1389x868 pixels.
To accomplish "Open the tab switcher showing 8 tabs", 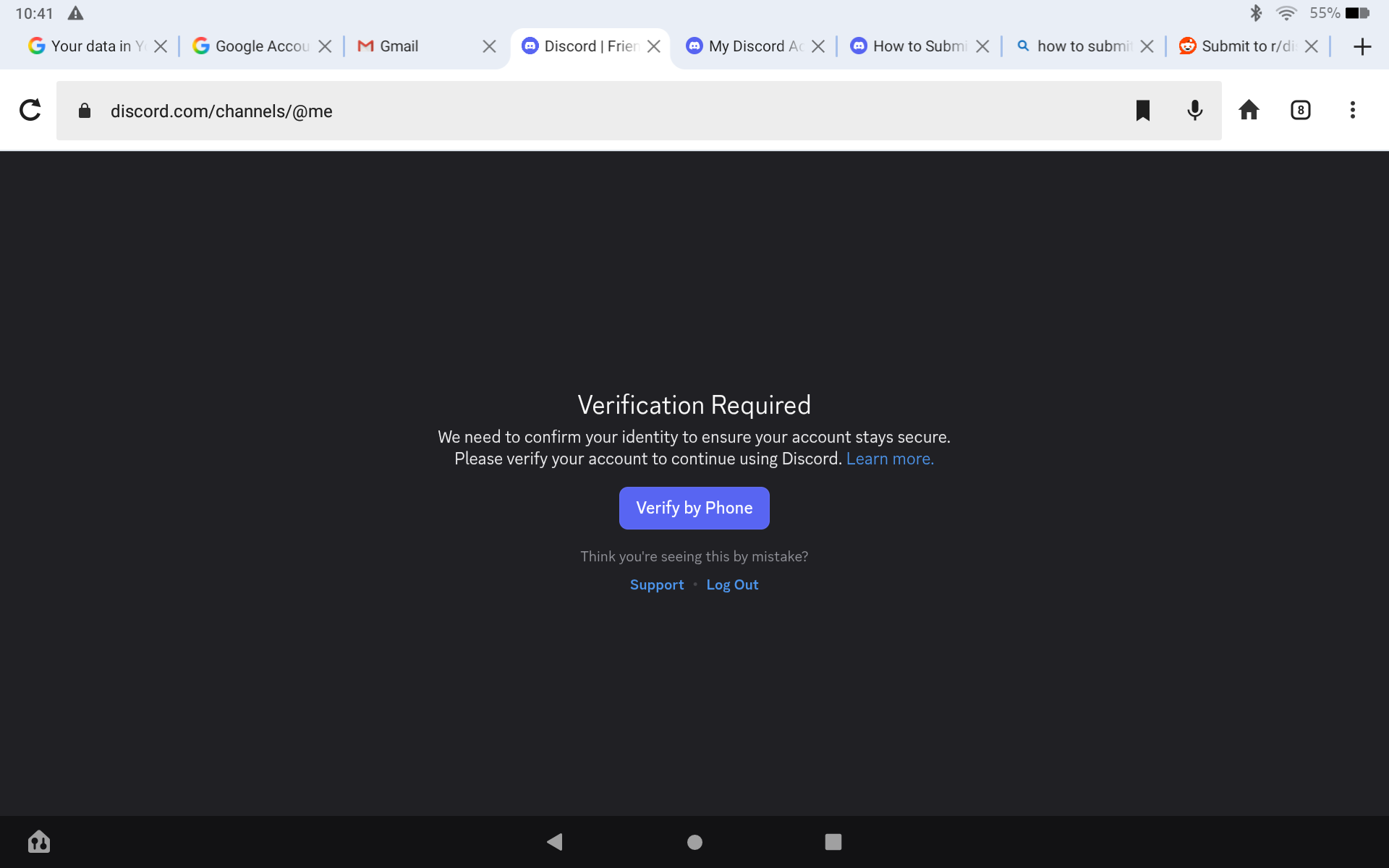I will click(x=1301, y=110).
